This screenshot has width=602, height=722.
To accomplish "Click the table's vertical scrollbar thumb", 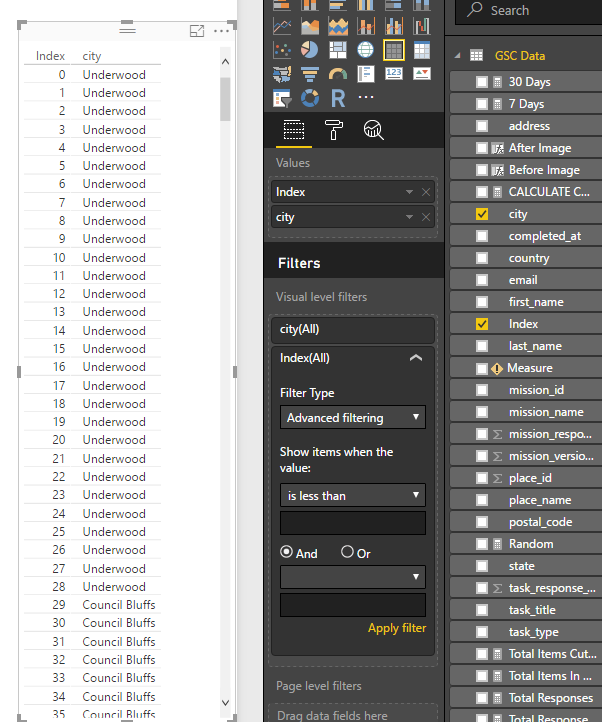I will tap(225, 99).
